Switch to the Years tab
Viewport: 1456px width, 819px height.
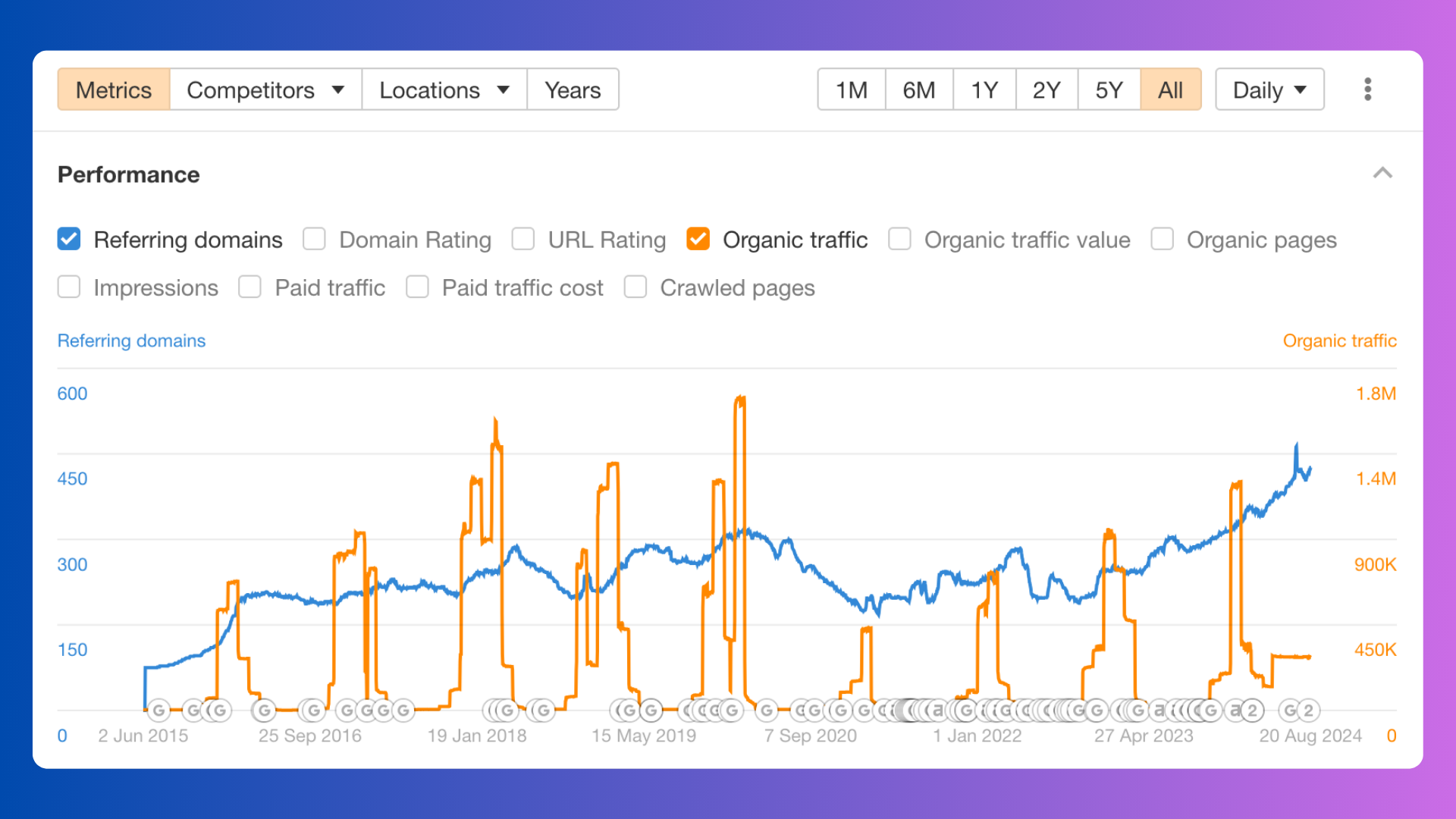pos(573,89)
